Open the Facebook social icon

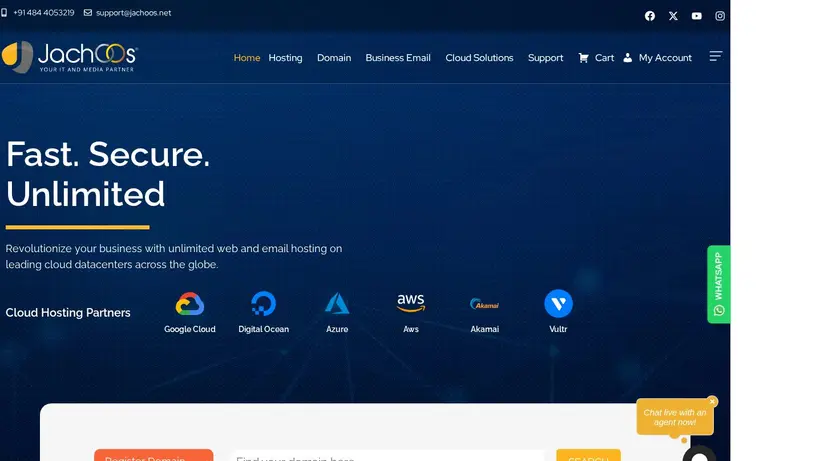tap(650, 16)
